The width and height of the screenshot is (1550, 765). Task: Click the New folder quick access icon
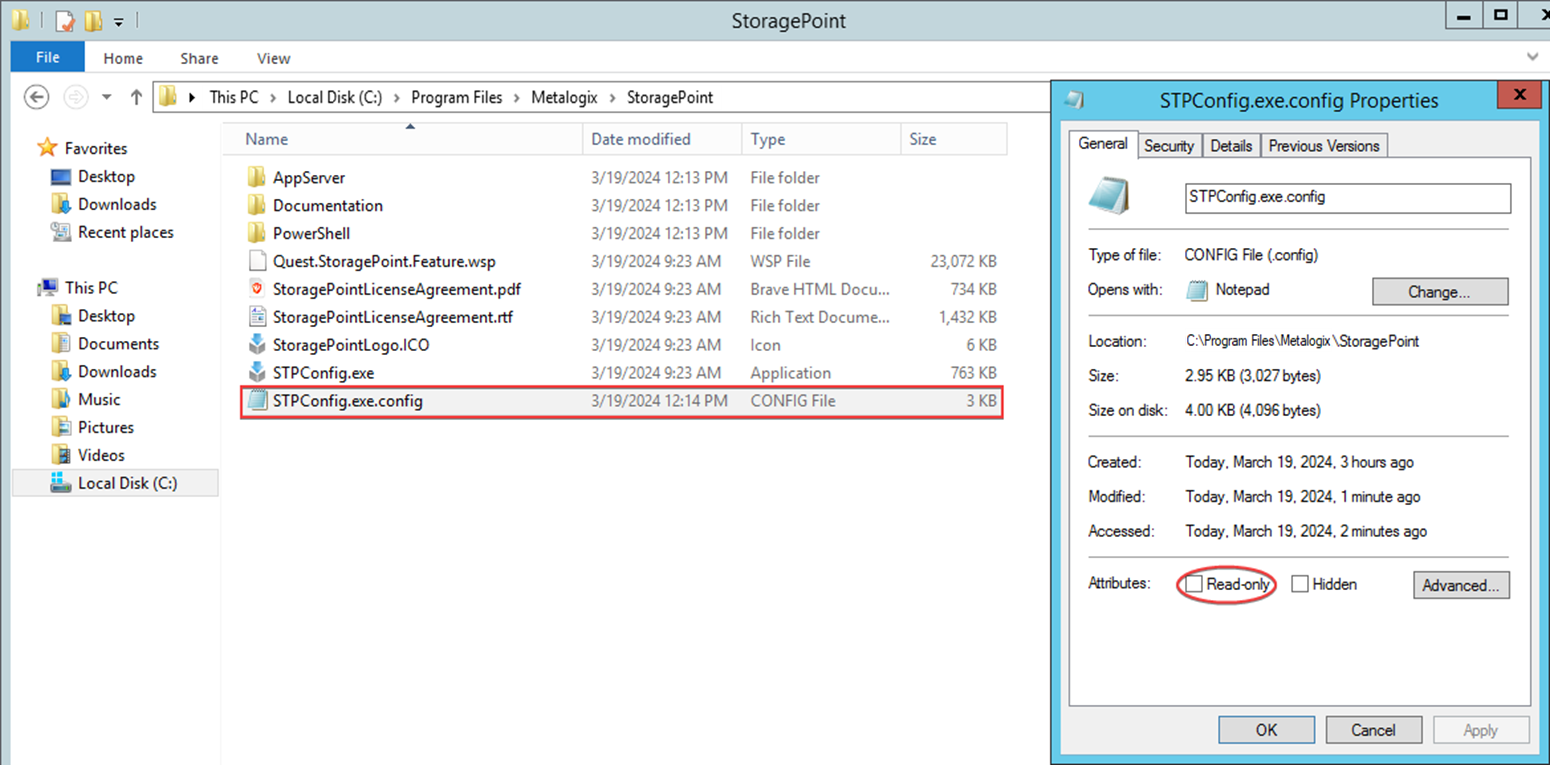[x=94, y=20]
